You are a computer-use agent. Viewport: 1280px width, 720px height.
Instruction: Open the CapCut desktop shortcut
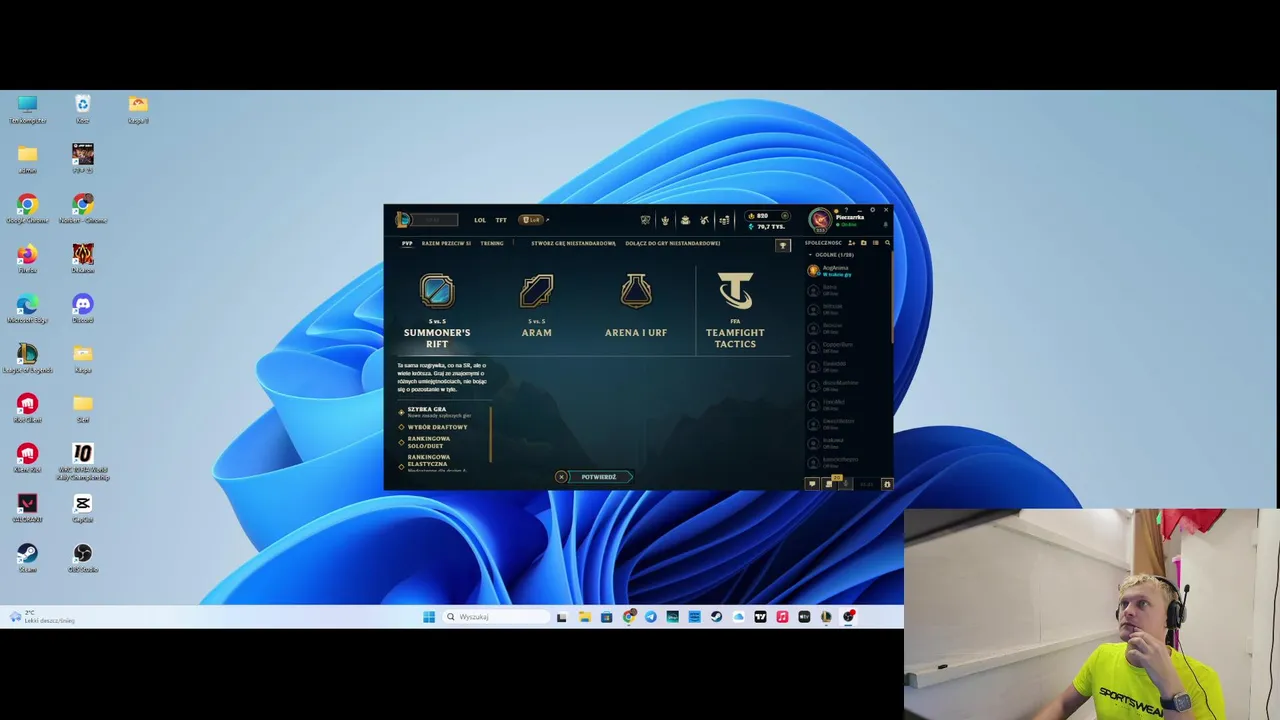click(x=83, y=508)
